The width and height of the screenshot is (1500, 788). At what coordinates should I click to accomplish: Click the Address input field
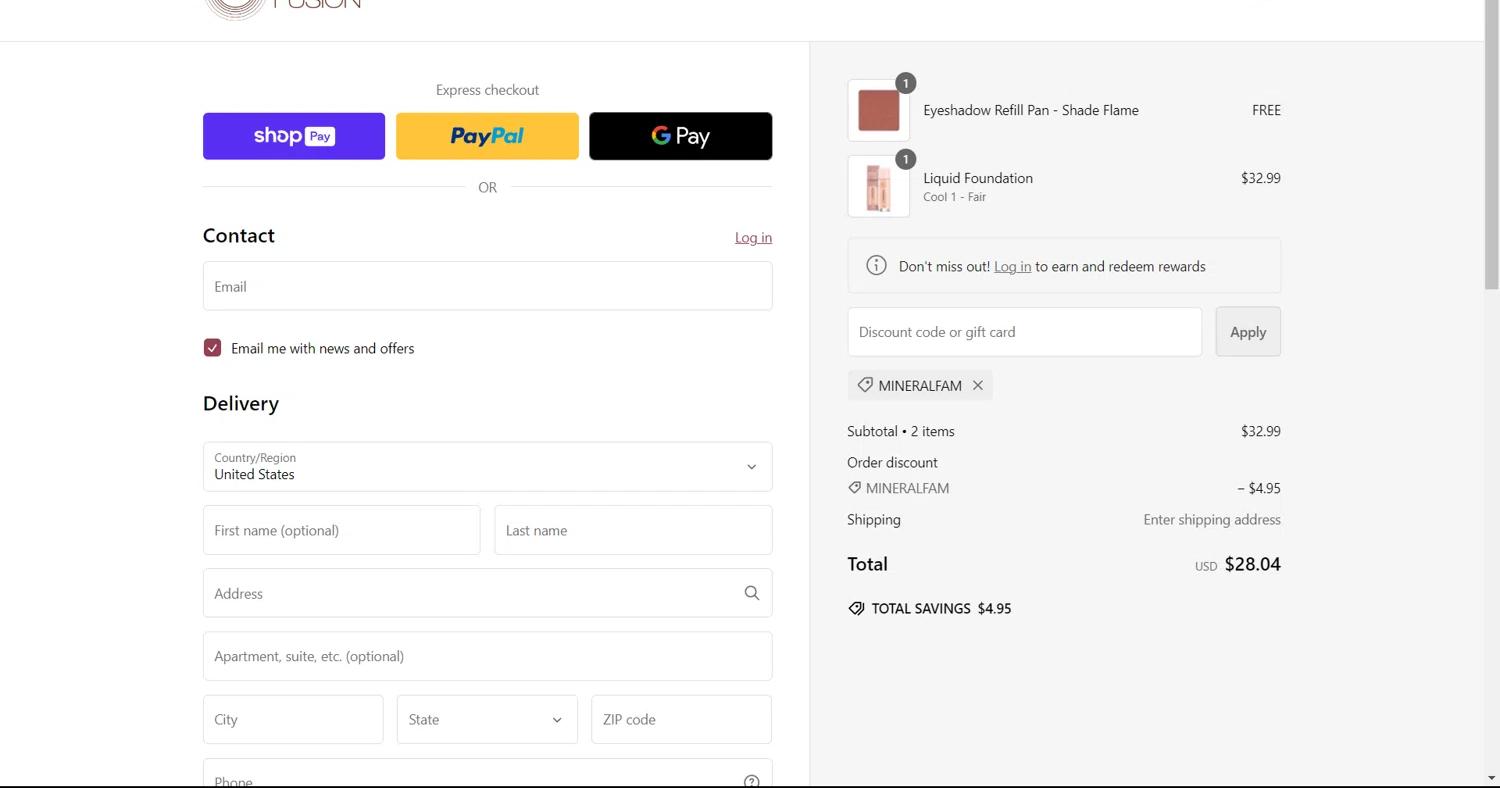pyautogui.click(x=487, y=593)
